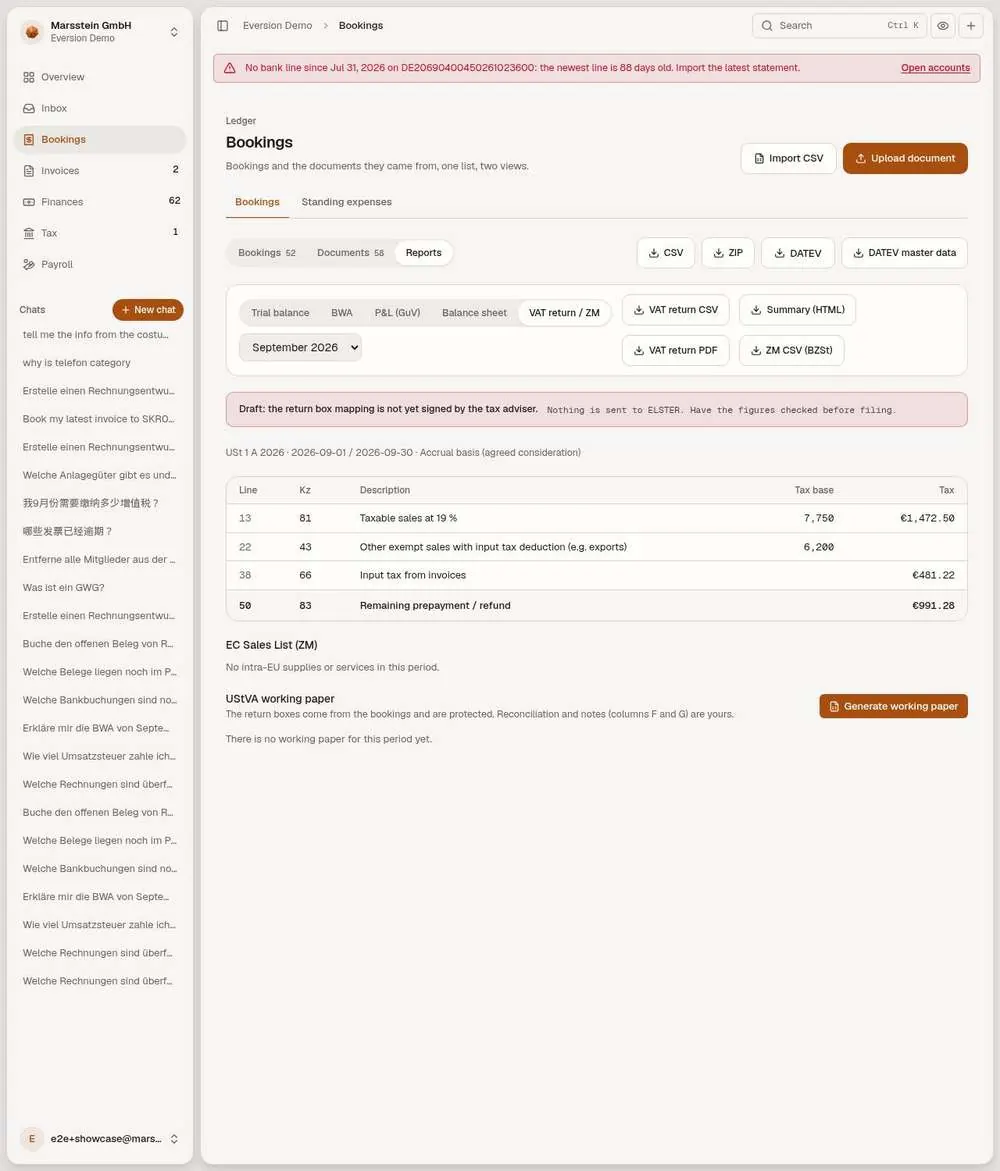The image size is (1000, 1171).
Task: Download Summary (HTML)
Action: click(798, 310)
